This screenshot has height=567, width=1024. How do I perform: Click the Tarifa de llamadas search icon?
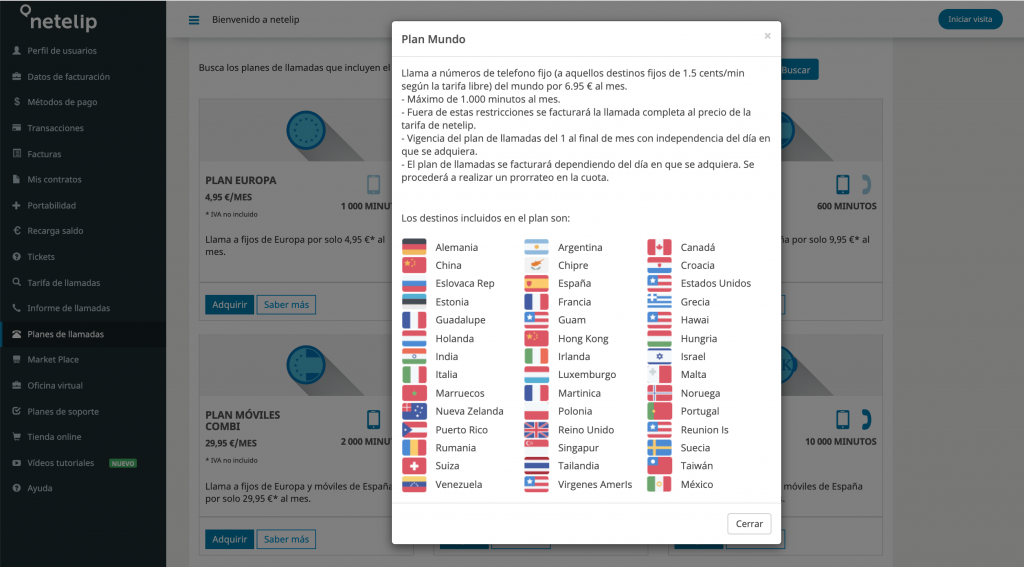click(16, 282)
